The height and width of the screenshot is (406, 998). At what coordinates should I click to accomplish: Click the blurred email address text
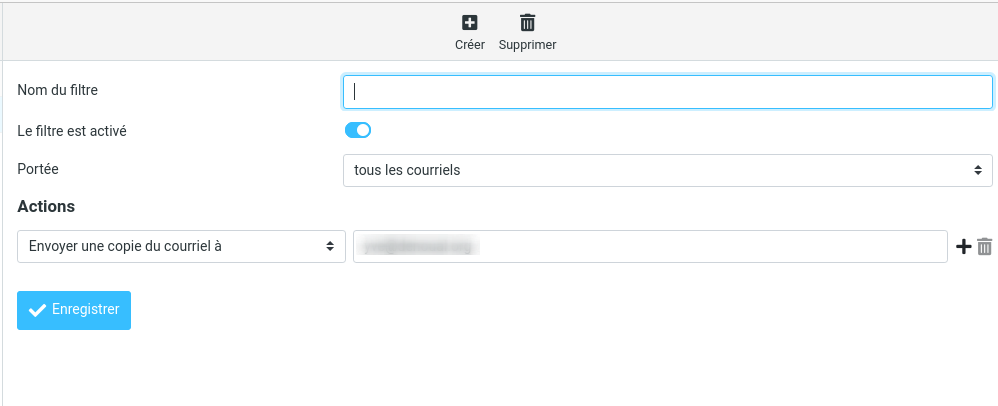[x=420, y=246]
